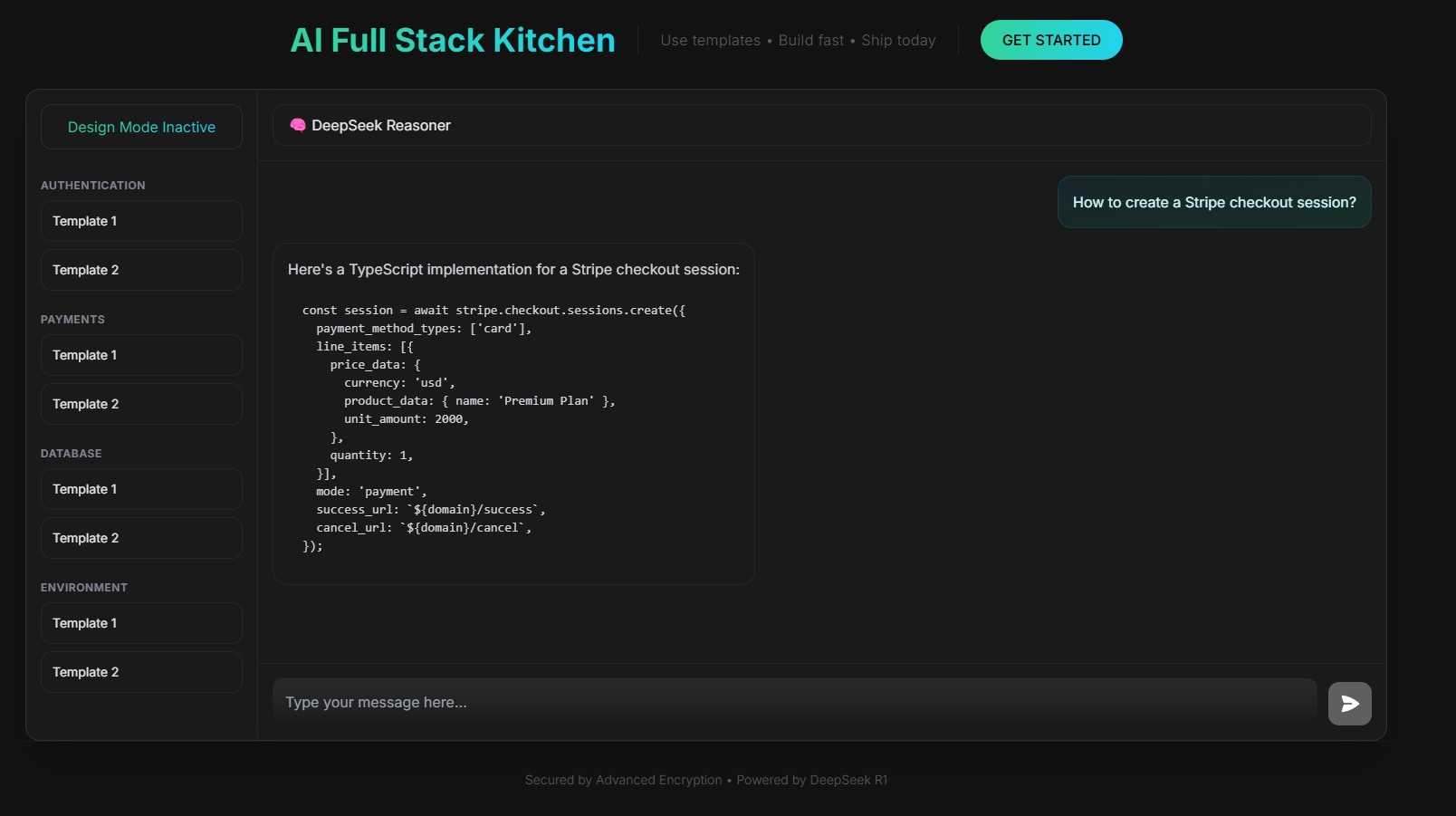Viewport: 1456px width, 816px height.
Task: Click the TypeScript implementation response heading
Action: [x=513, y=270]
